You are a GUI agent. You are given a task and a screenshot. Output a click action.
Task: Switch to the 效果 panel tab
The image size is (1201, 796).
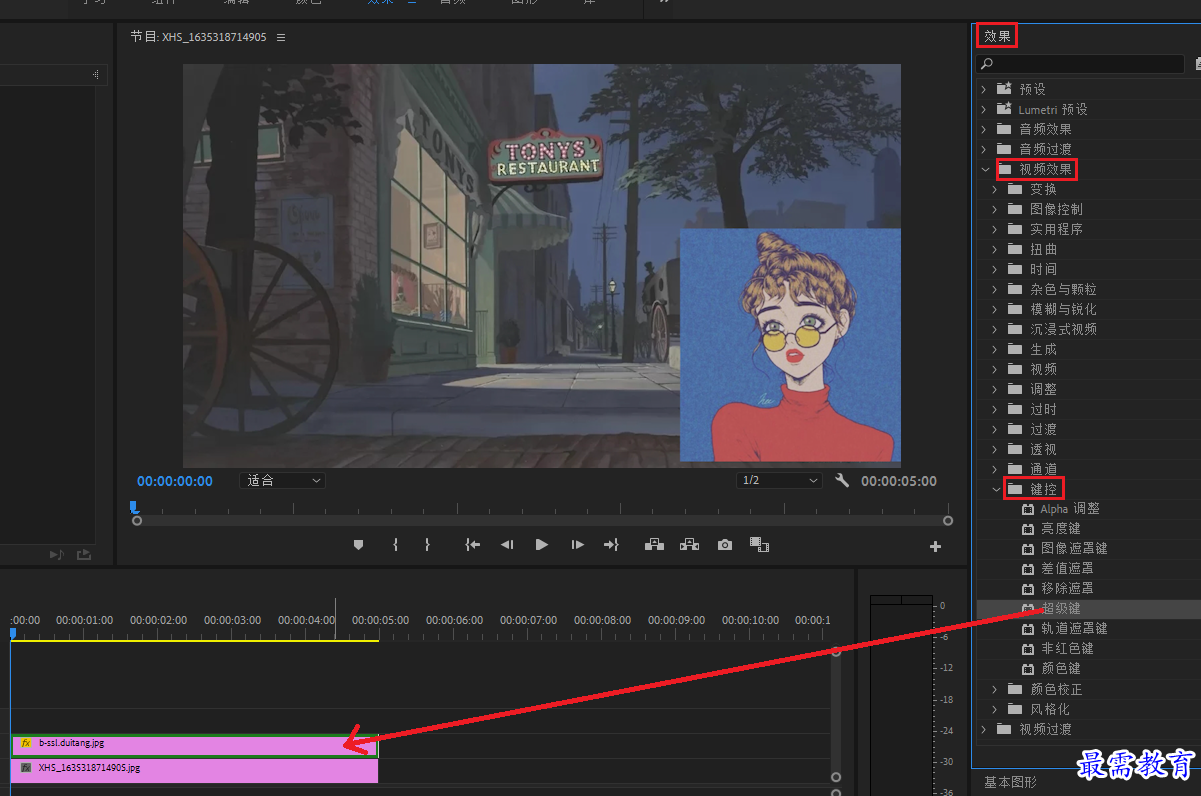pos(997,36)
